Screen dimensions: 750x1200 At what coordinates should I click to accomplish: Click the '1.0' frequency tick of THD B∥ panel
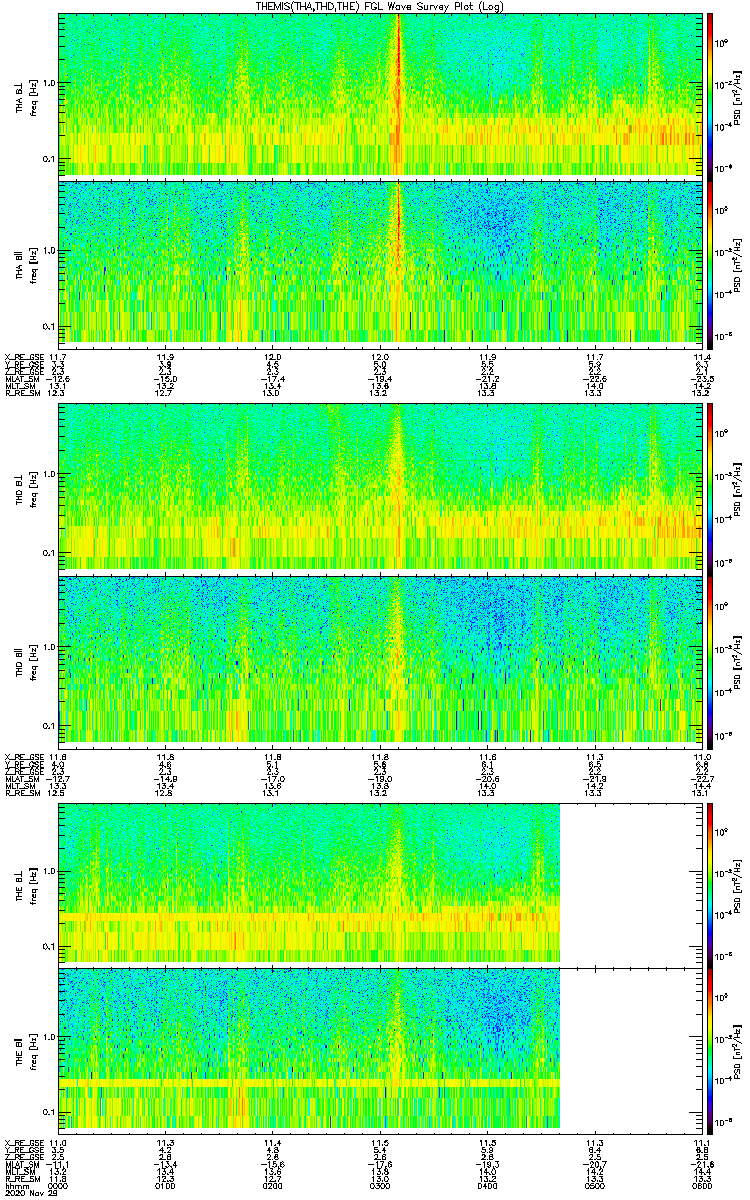pyautogui.click(x=48, y=647)
